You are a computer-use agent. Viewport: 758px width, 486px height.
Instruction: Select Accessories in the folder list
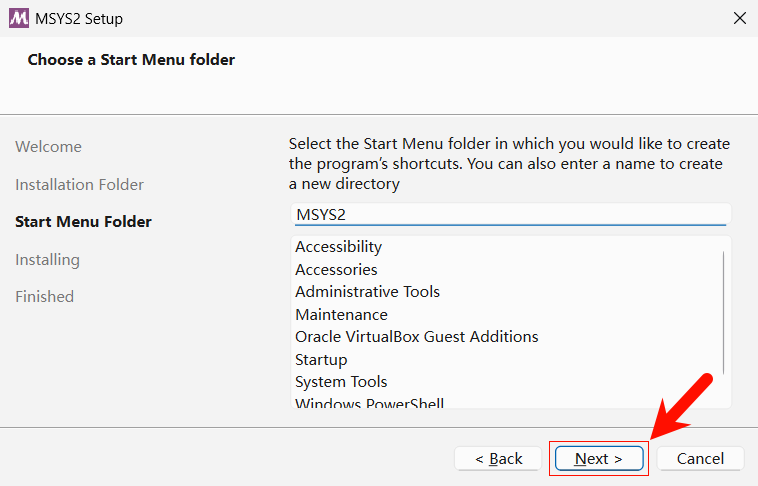pyautogui.click(x=336, y=270)
